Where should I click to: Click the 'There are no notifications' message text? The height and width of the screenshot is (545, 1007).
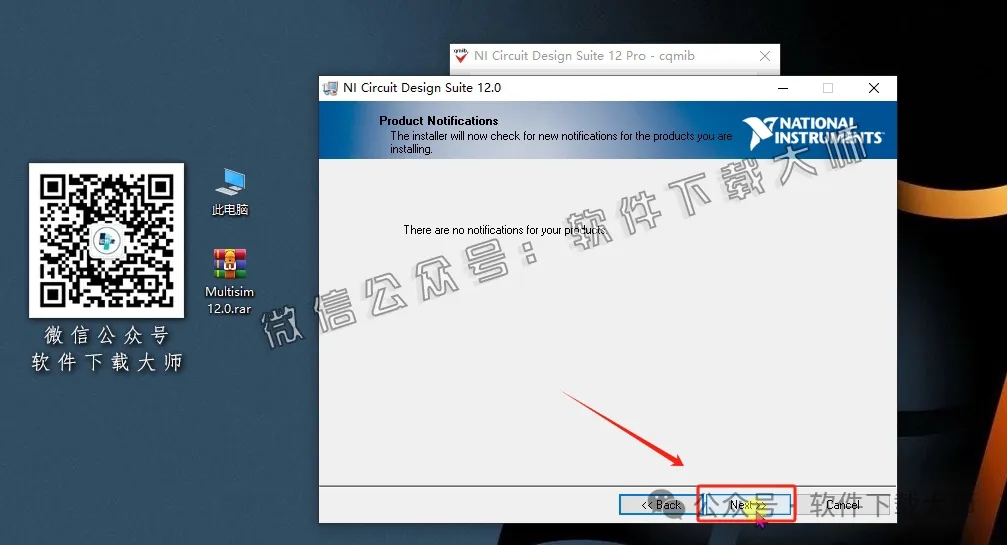tap(503, 230)
